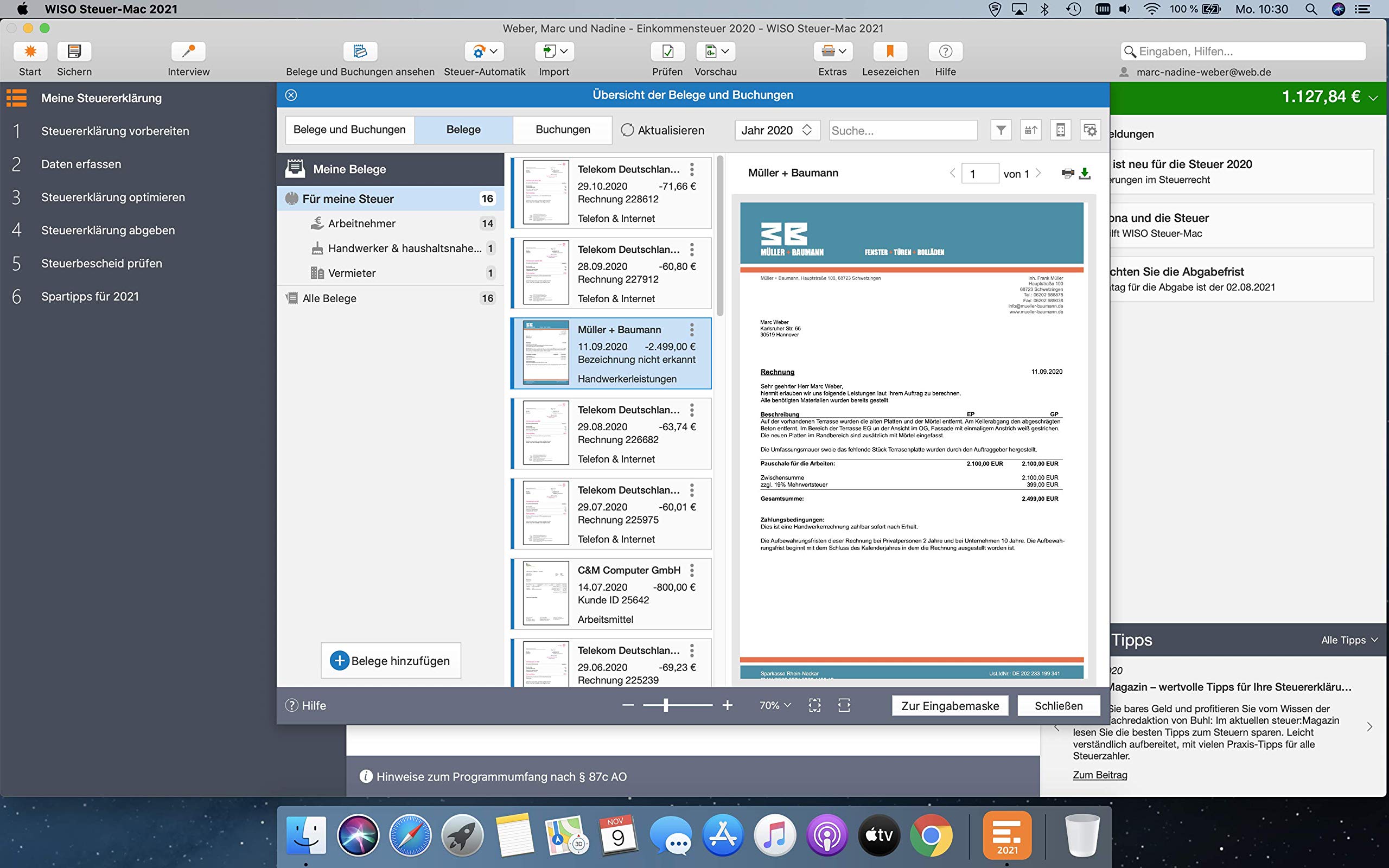Click the view layout icon next to sort
Screen dimensions: 1389x868
coord(1061,130)
